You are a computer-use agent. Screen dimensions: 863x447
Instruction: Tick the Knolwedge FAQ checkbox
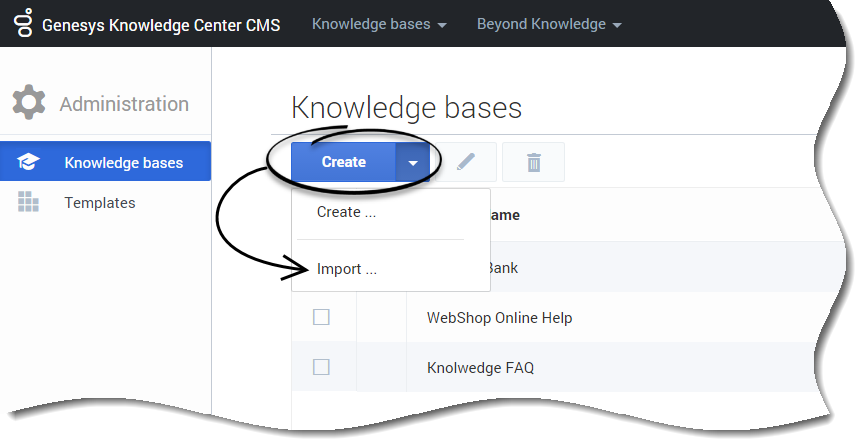pos(321,367)
